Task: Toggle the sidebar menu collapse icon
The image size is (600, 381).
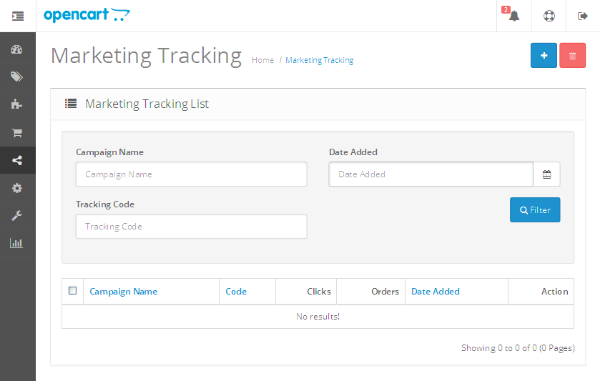Action: 18,16
